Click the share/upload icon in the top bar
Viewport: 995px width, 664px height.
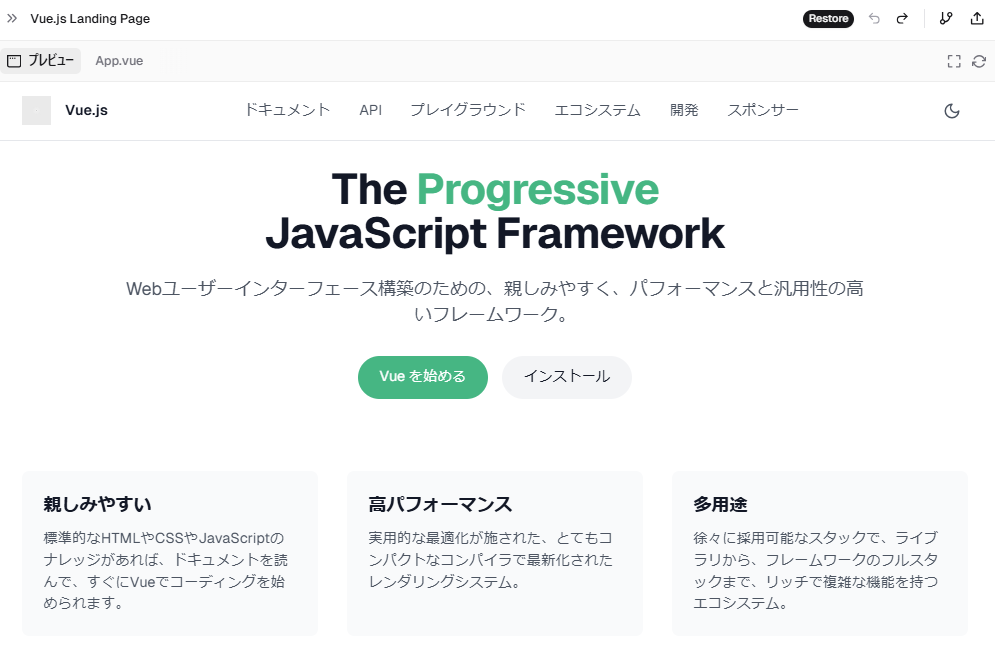coord(977,18)
